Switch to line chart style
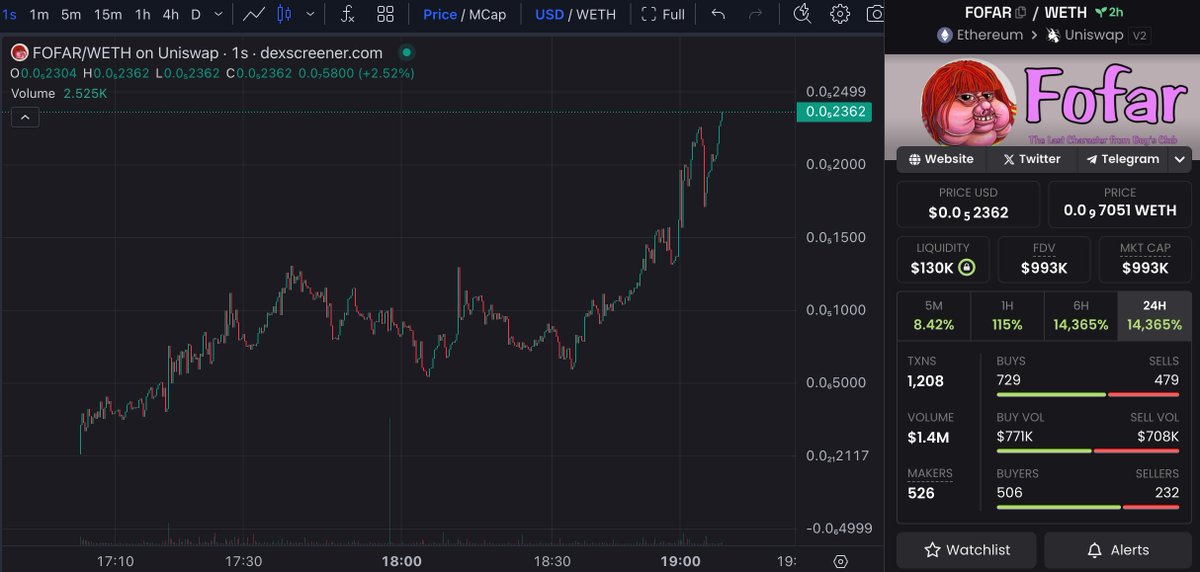The height and width of the screenshot is (572, 1200). tap(254, 14)
